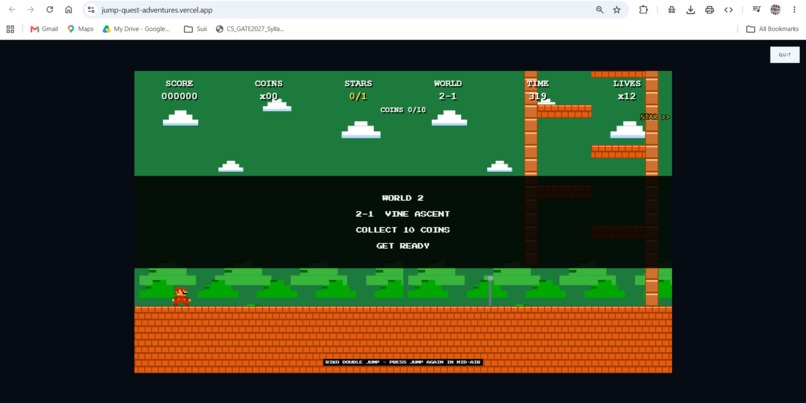Click the LIVES x12 counter
This screenshot has width=806, height=403.
point(627,89)
